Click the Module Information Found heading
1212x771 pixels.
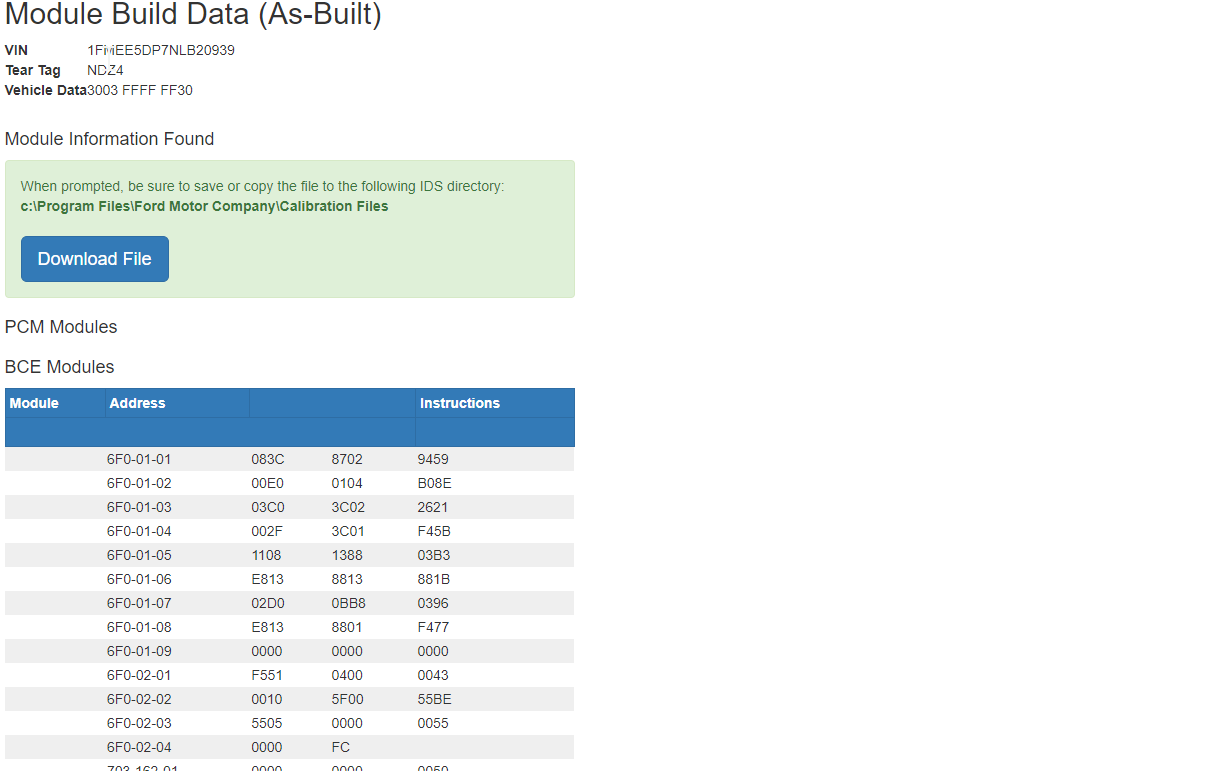(x=109, y=139)
